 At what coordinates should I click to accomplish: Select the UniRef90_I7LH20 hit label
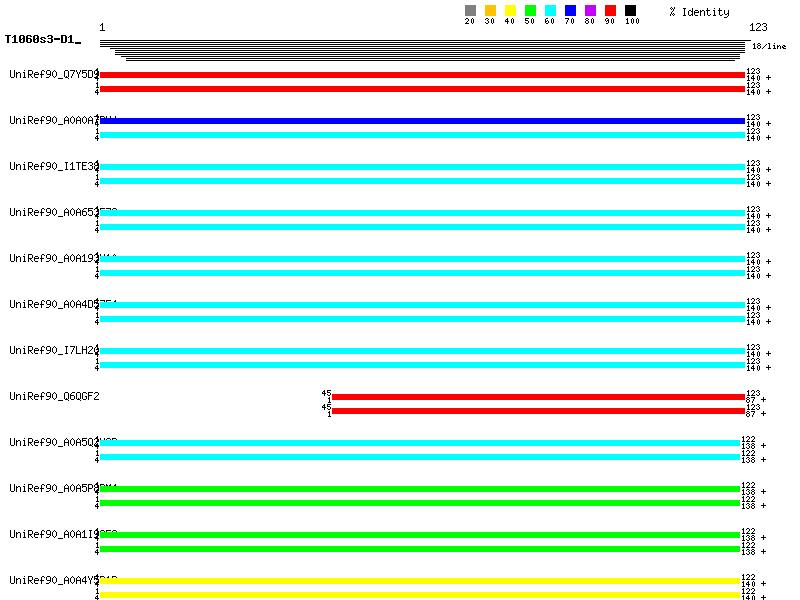point(54,351)
